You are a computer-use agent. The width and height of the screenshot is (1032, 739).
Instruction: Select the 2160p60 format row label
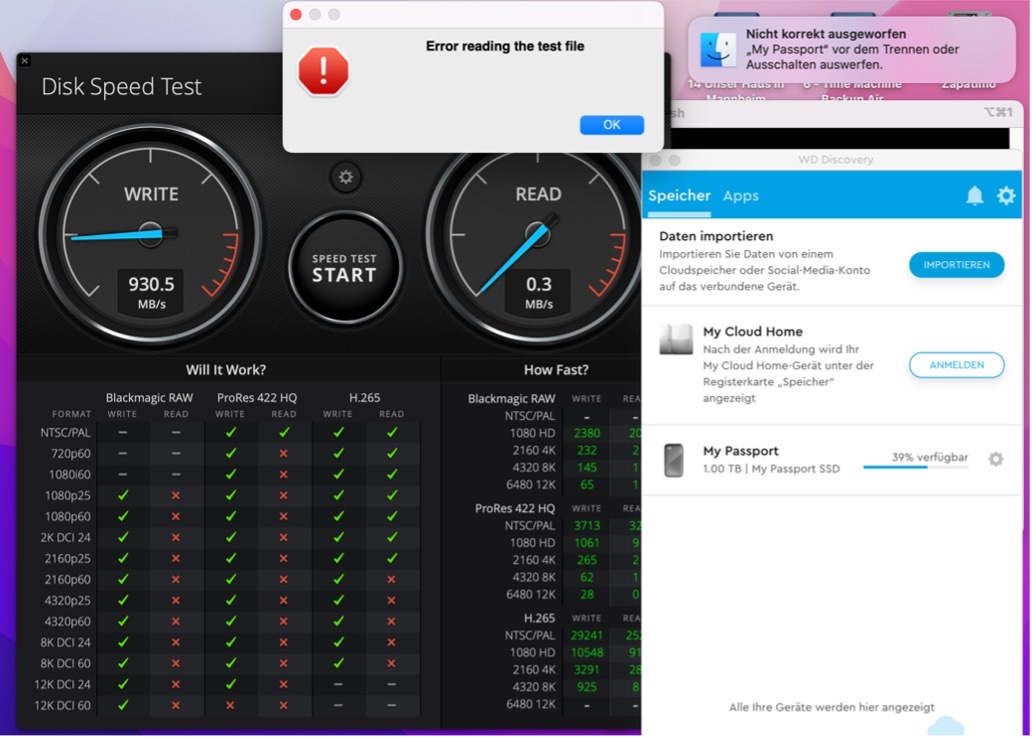point(67,579)
